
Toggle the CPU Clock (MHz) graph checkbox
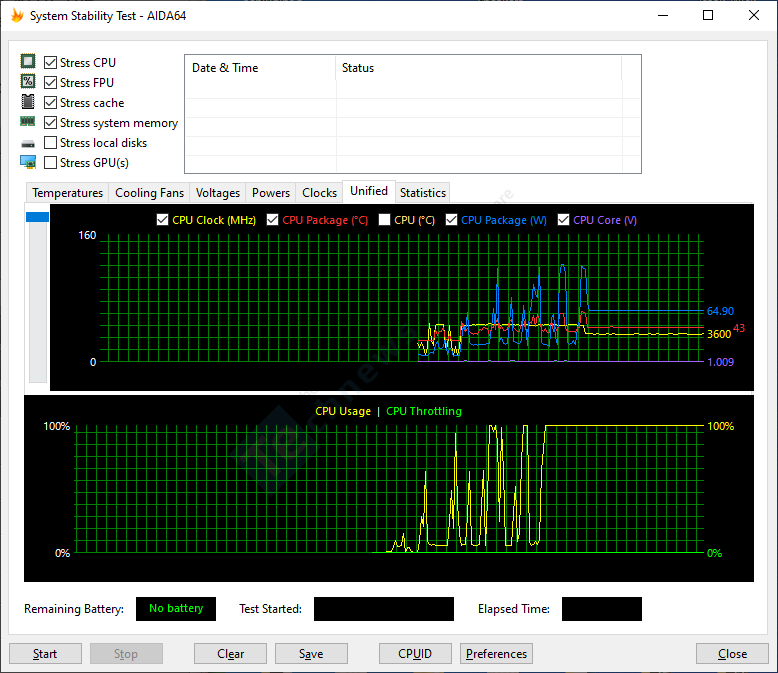coord(162,219)
